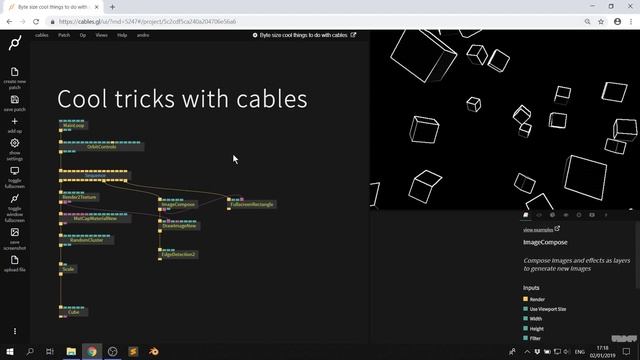Screen dimensions: 640x360
Task: Click the first tab icon in the op info panel
Action: click(526, 215)
